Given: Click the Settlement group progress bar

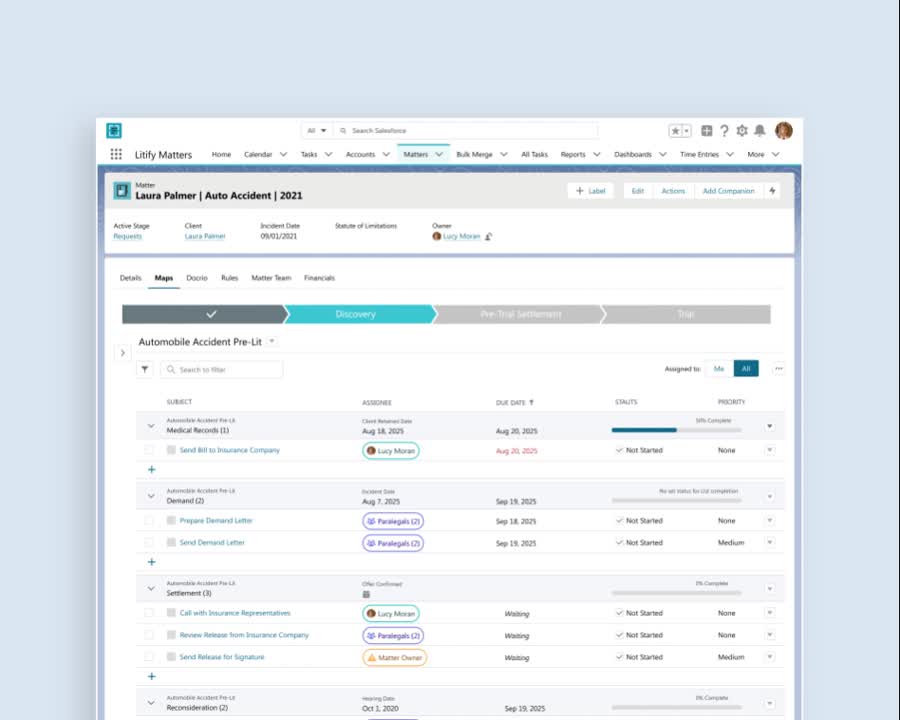Looking at the screenshot, I should click(676, 593).
